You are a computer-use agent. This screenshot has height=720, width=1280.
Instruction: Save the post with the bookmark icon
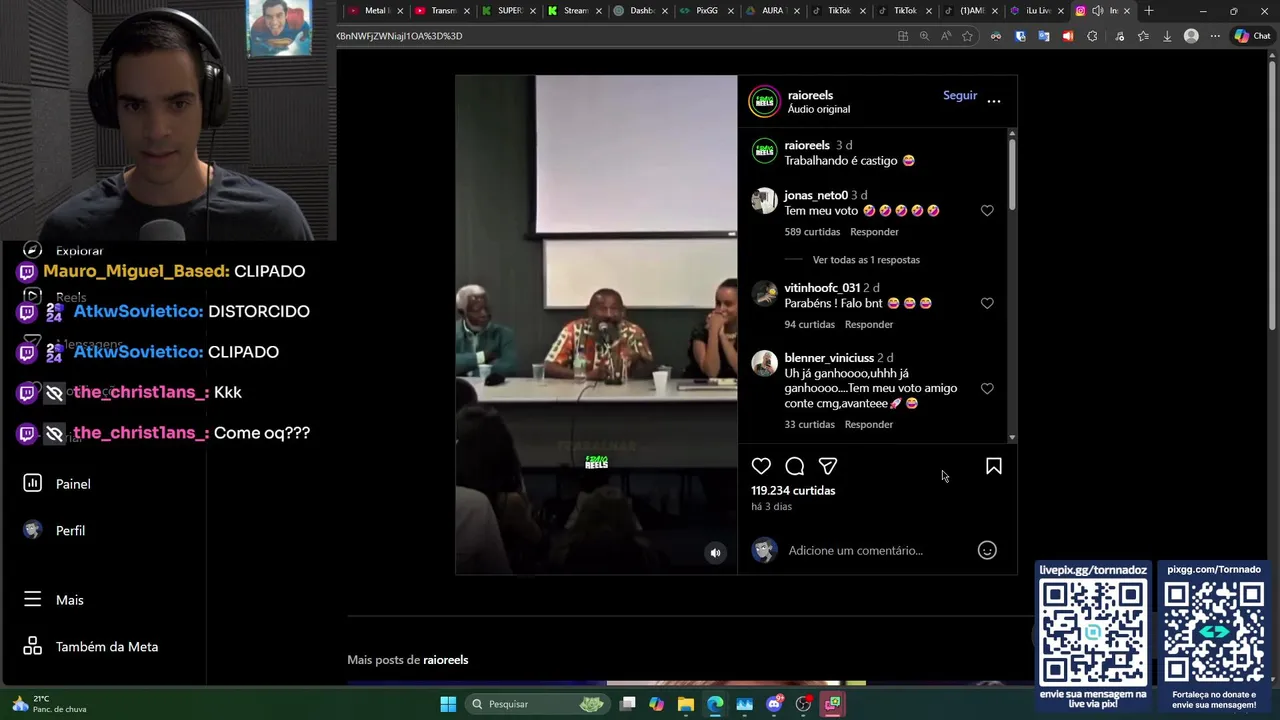(994, 466)
